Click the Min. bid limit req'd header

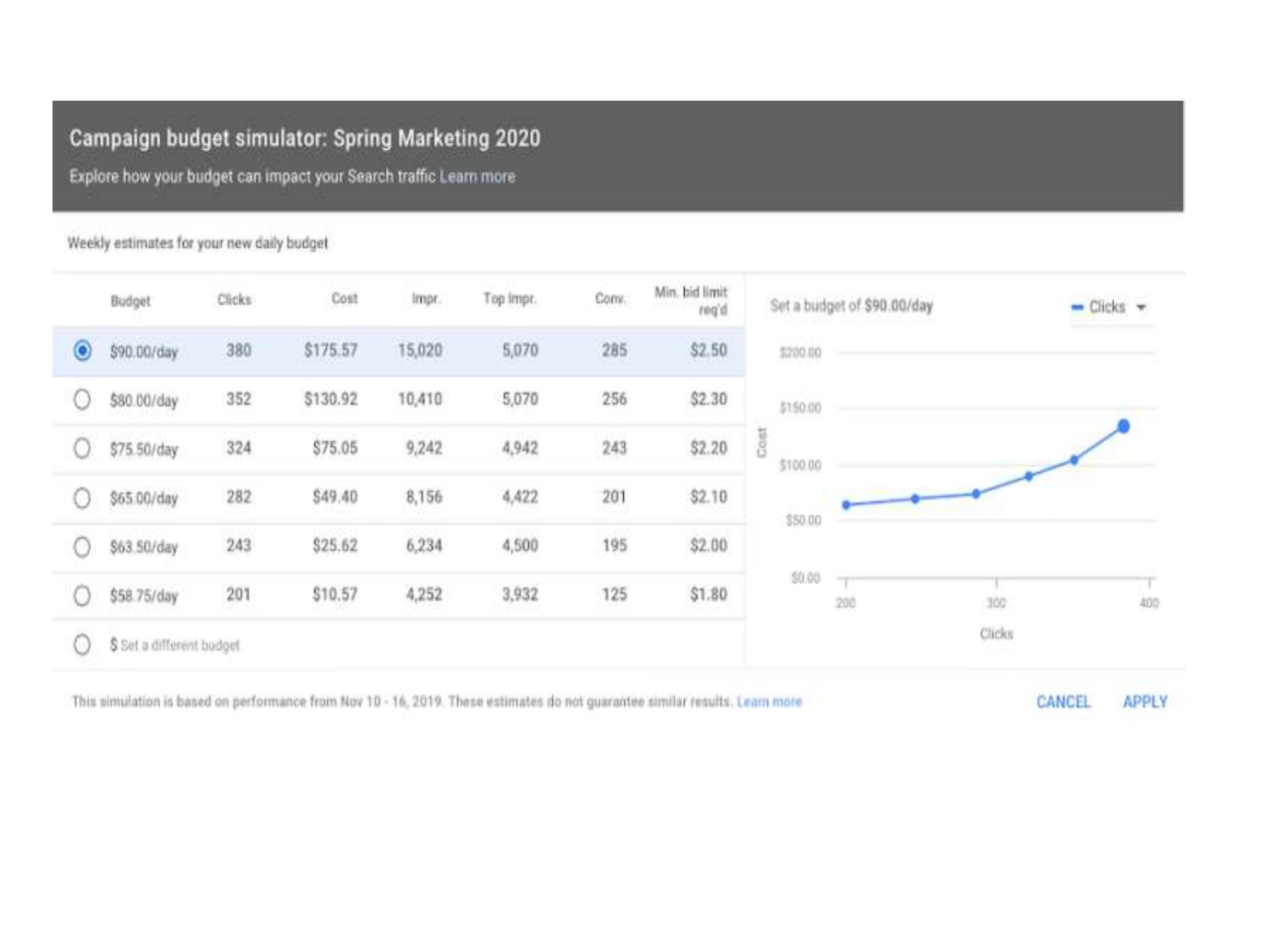[x=691, y=300]
